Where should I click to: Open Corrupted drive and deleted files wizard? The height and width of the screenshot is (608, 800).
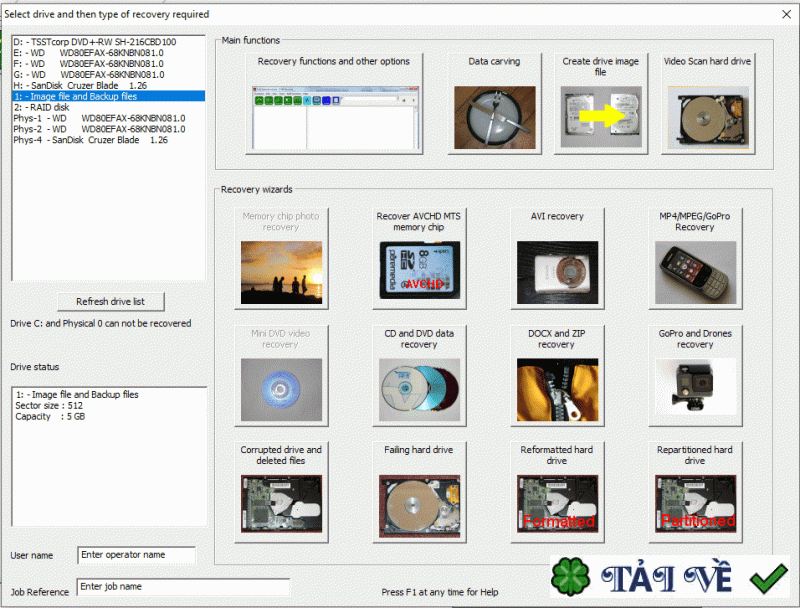coord(281,492)
